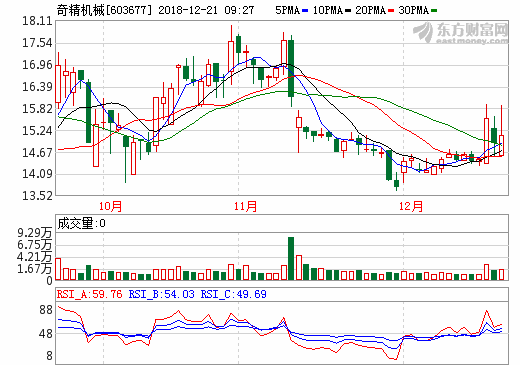Screen dimensions: 520x365
Task: Click the tall green candlestick in early October
Action: pos(88,112)
